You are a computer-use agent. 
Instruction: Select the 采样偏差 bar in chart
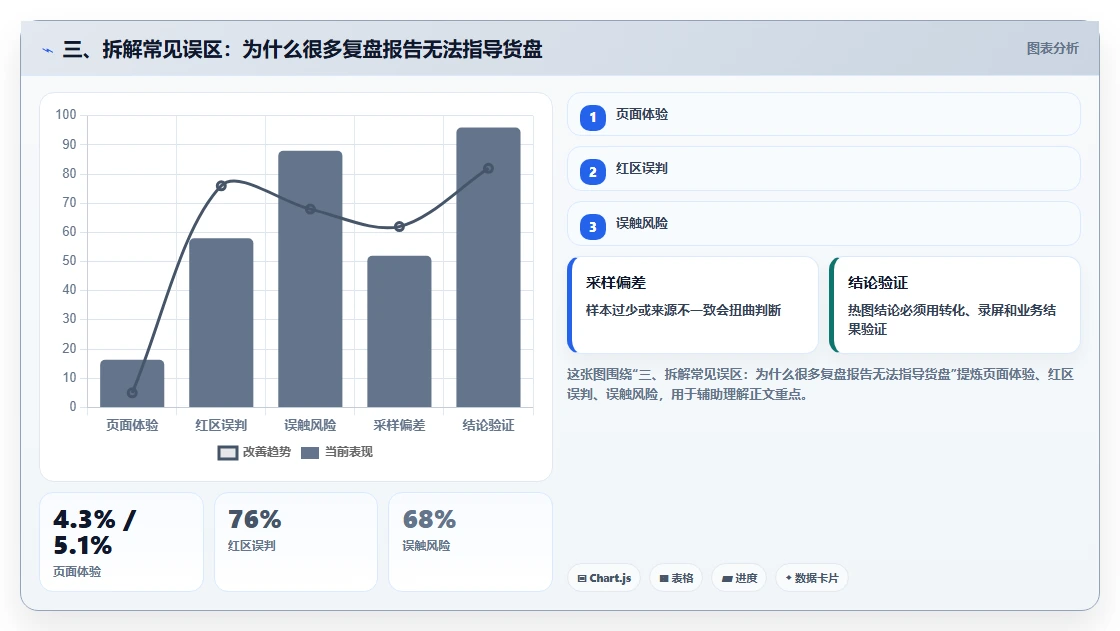[x=399, y=332]
